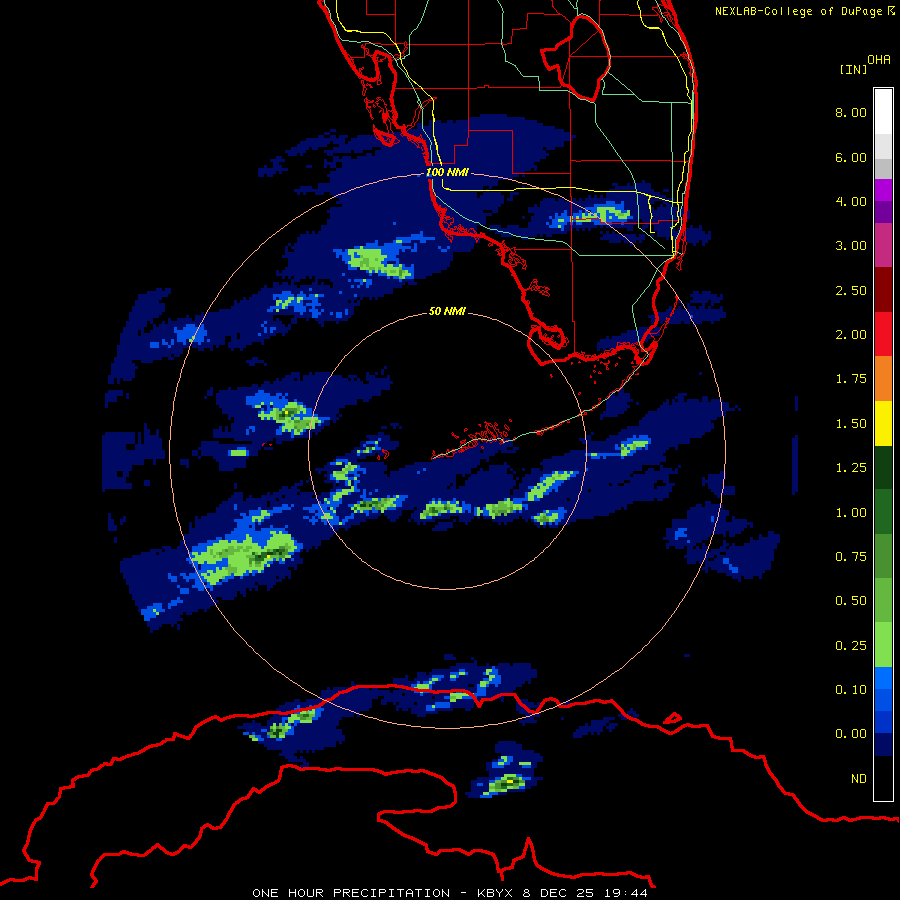This screenshot has width=900, height=900.
Task: Click the 50 NMI range ring label
Action: tap(447, 311)
